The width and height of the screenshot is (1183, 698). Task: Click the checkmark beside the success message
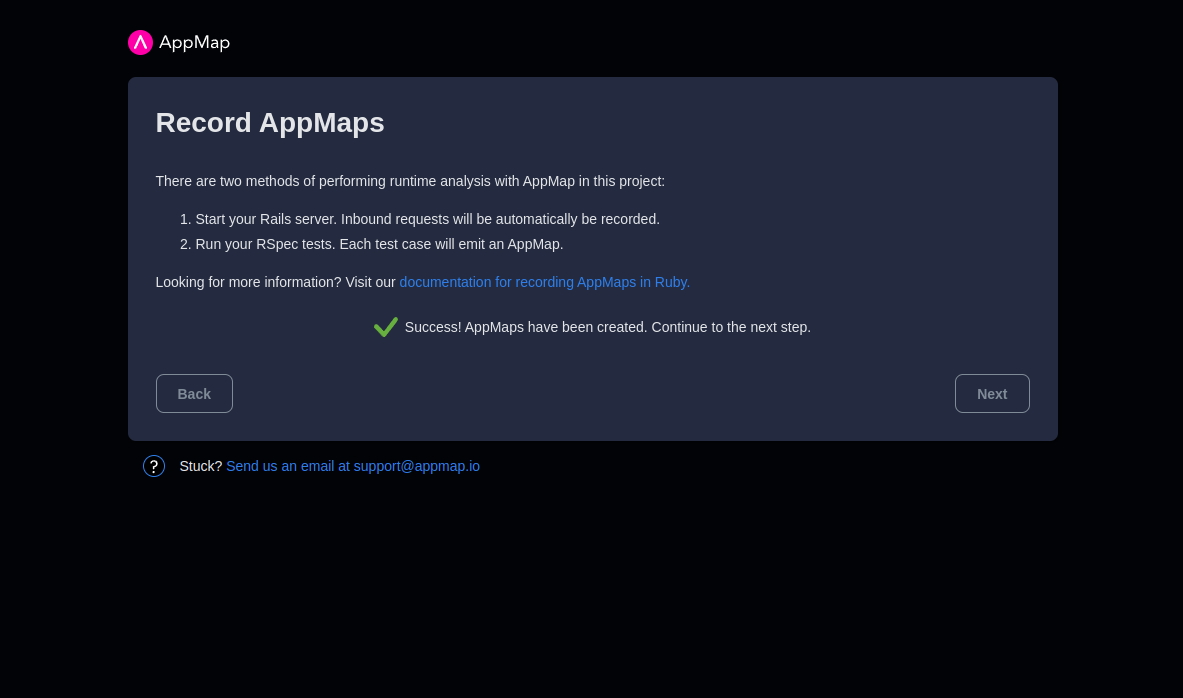point(386,326)
